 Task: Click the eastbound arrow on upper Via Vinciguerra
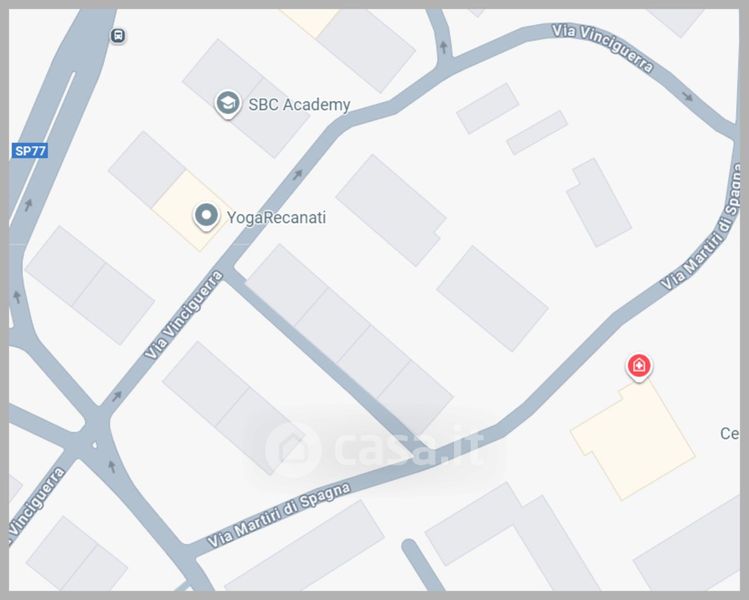[687, 96]
